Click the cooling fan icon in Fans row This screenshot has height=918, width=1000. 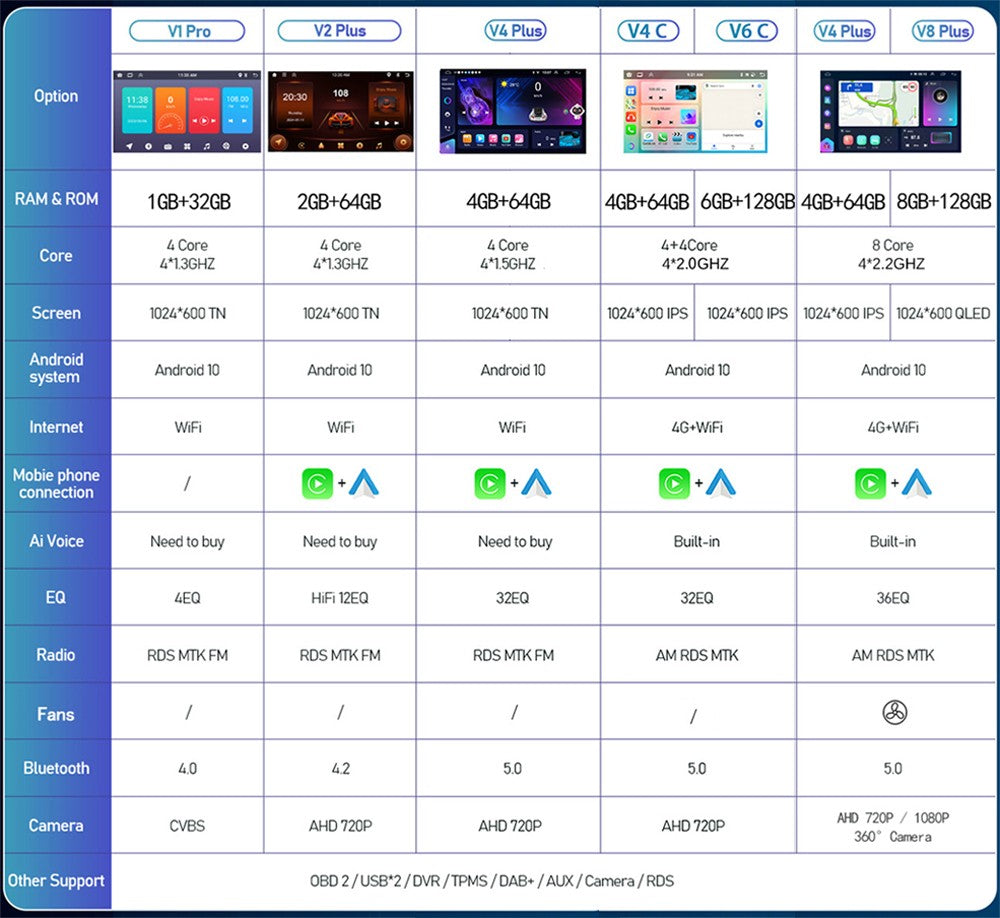point(895,712)
